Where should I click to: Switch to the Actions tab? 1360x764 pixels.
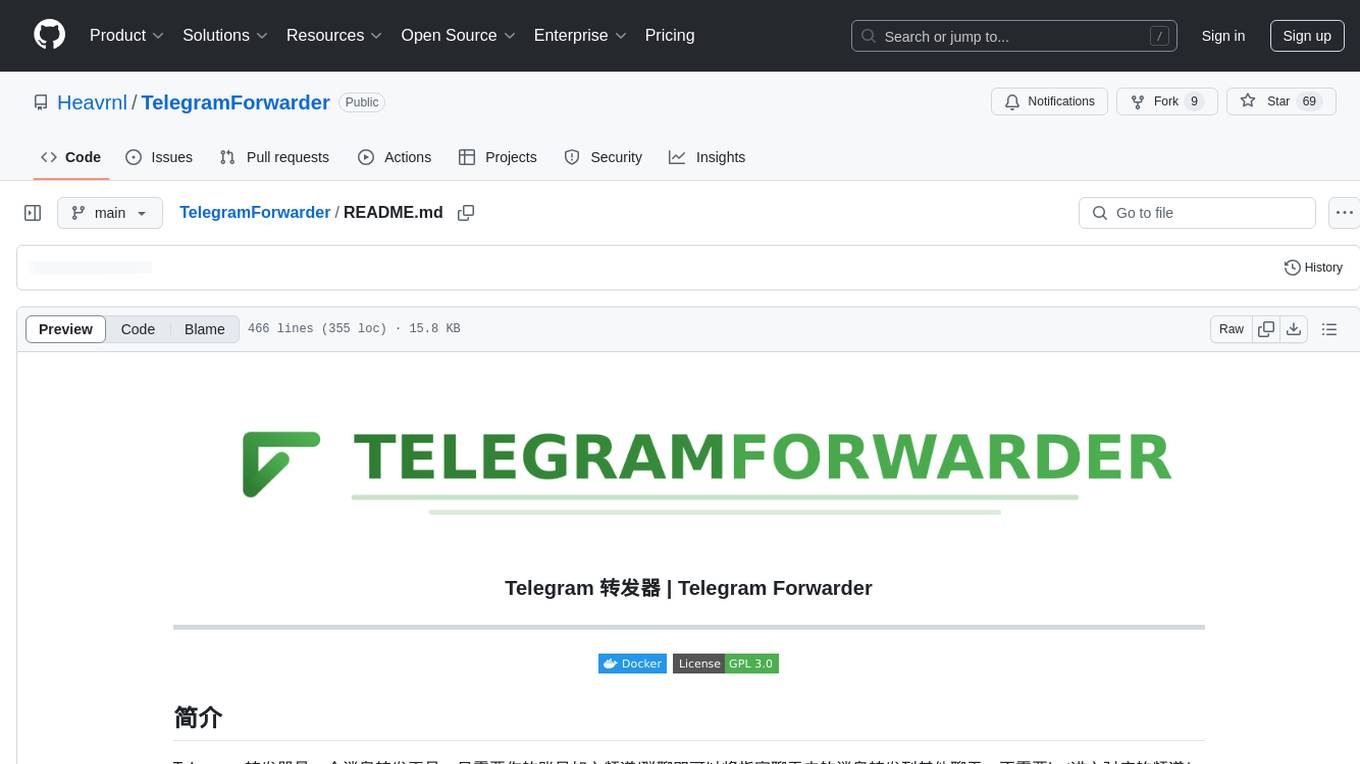[394, 157]
